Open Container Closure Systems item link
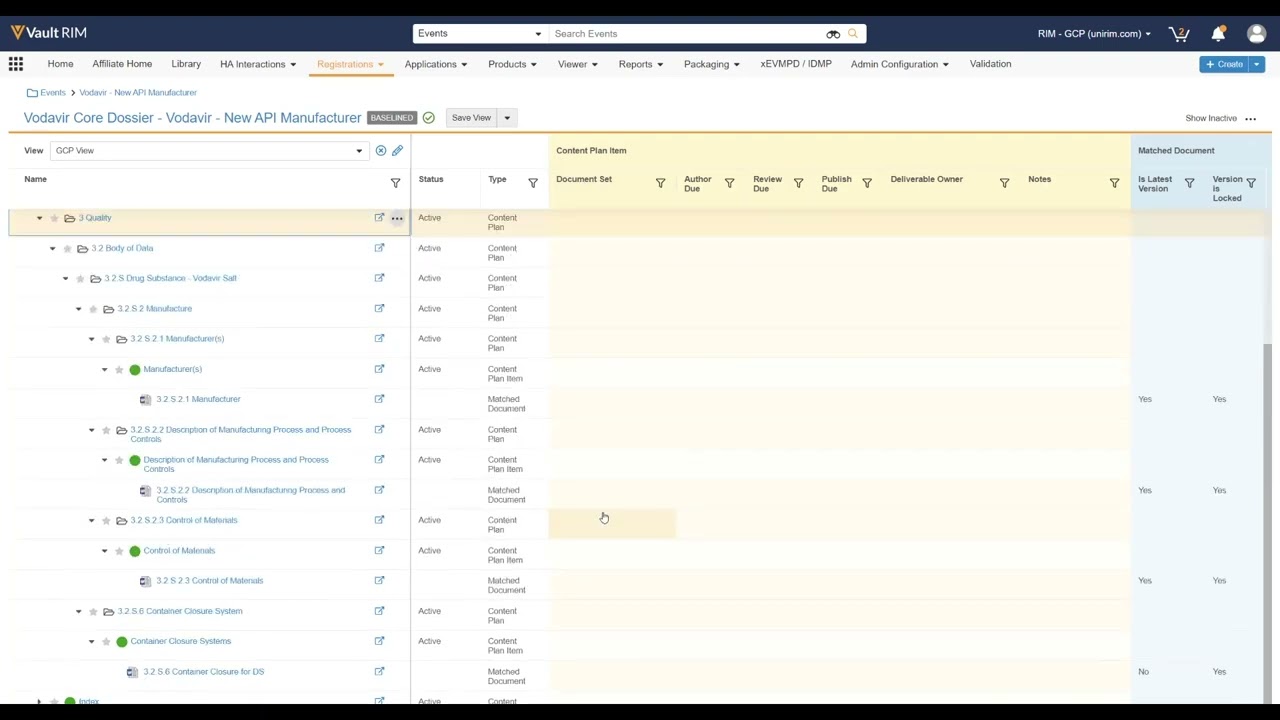 (x=181, y=641)
